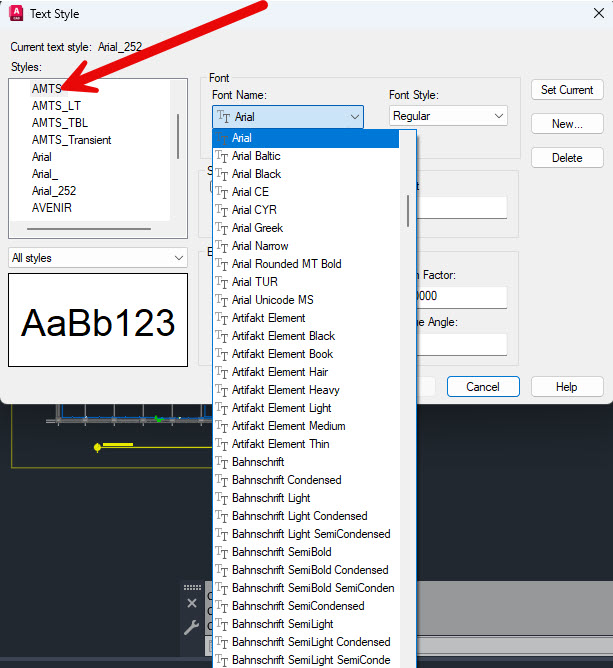Click the Styles list vertical scrollbar
Image resolution: width=613 pixels, height=668 pixels.
click(x=178, y=136)
